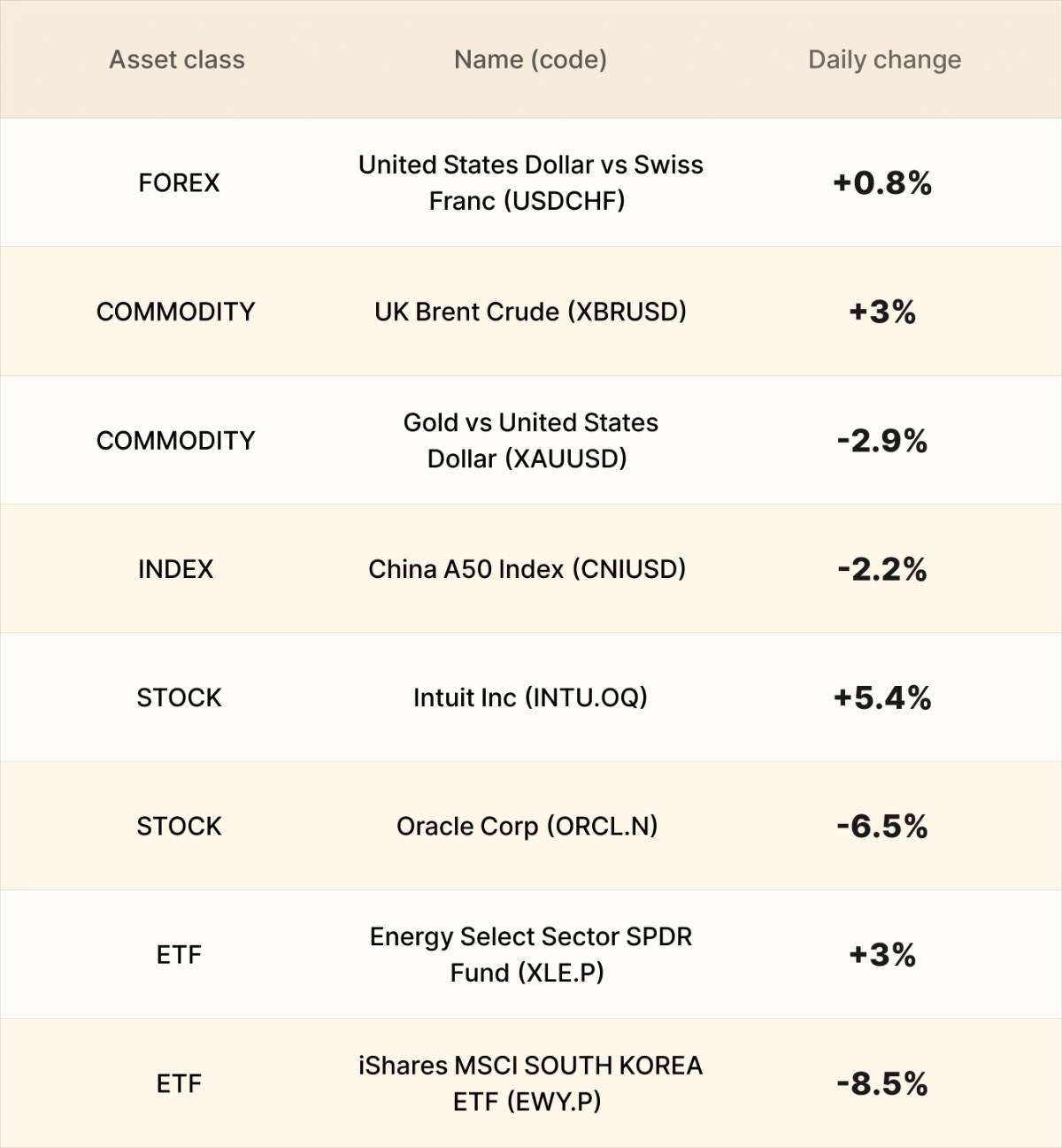This screenshot has height=1148, width=1062.
Task: Open Intuit Inc (INTU.OQ) entry
Action: (530, 697)
